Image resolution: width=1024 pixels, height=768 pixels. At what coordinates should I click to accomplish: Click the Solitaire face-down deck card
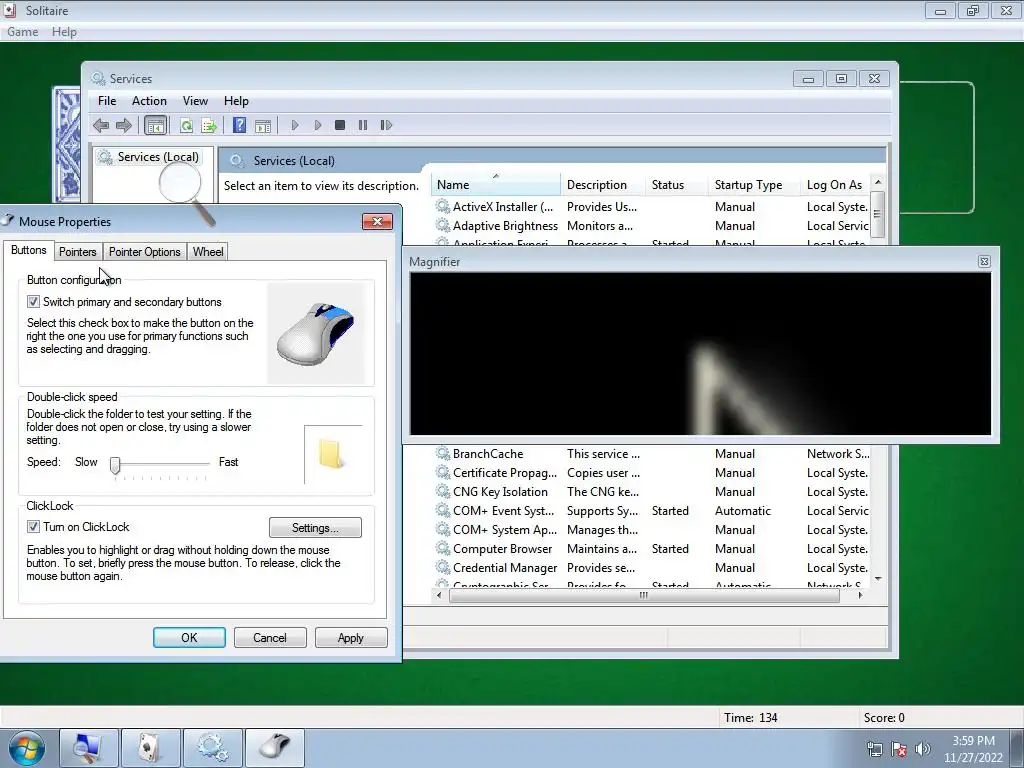click(x=66, y=145)
